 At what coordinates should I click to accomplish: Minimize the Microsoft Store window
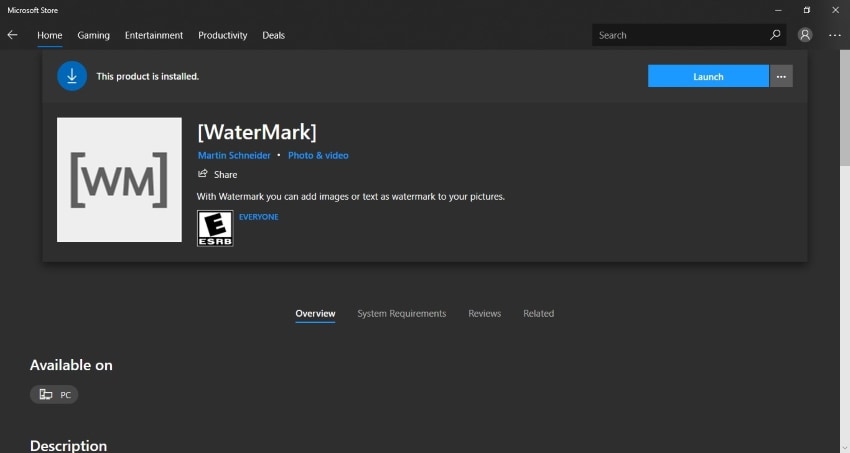tap(778, 10)
